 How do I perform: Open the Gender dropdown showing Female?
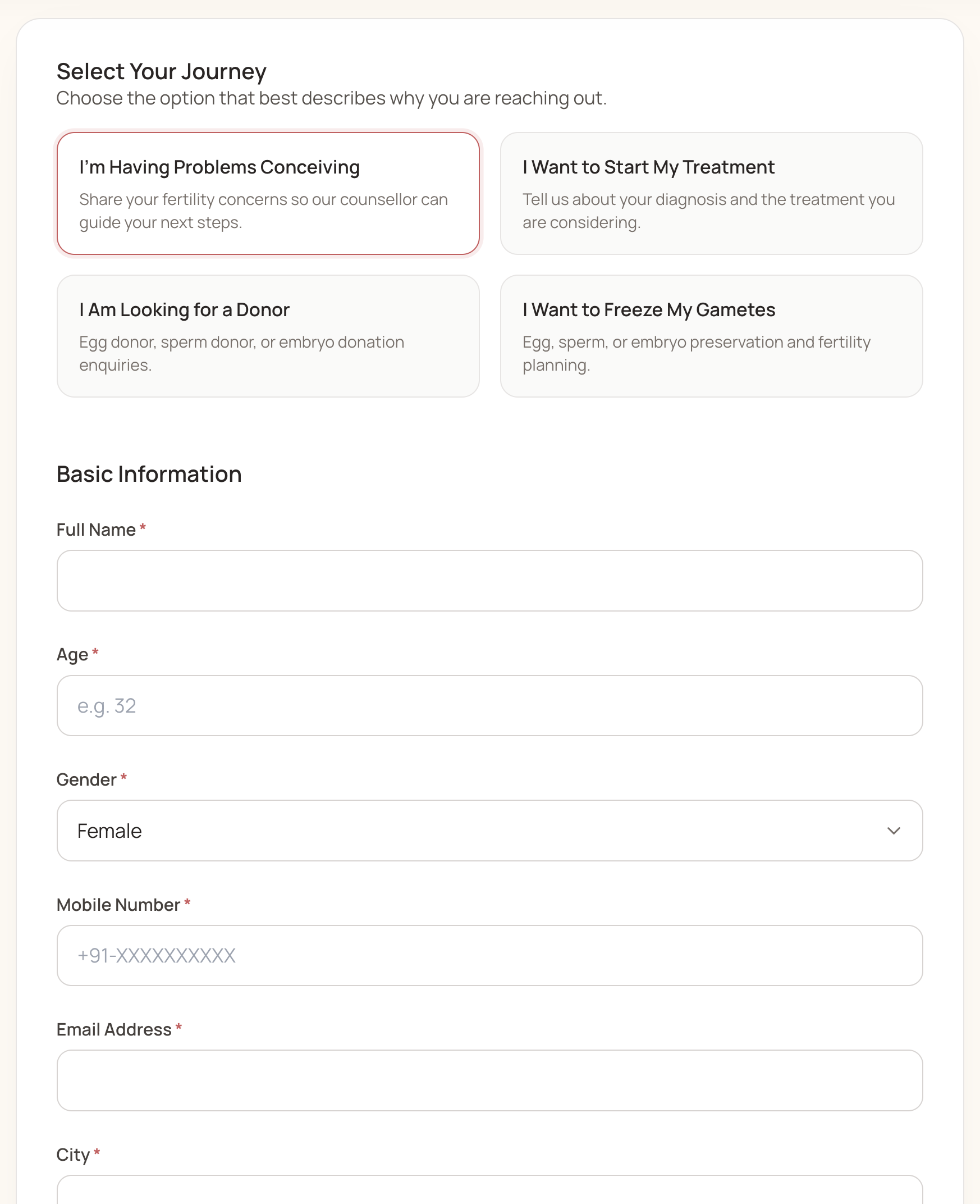(489, 831)
